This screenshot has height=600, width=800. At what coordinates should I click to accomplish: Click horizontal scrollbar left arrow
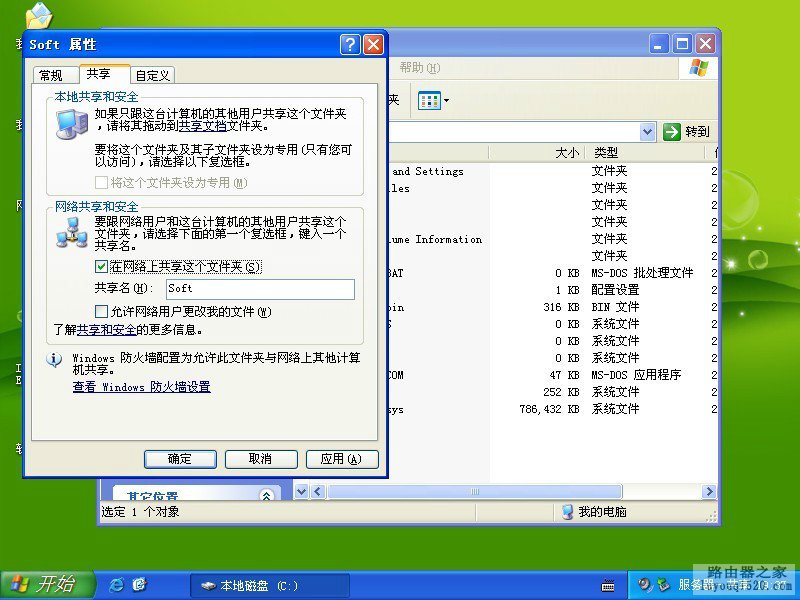pyautogui.click(x=318, y=492)
